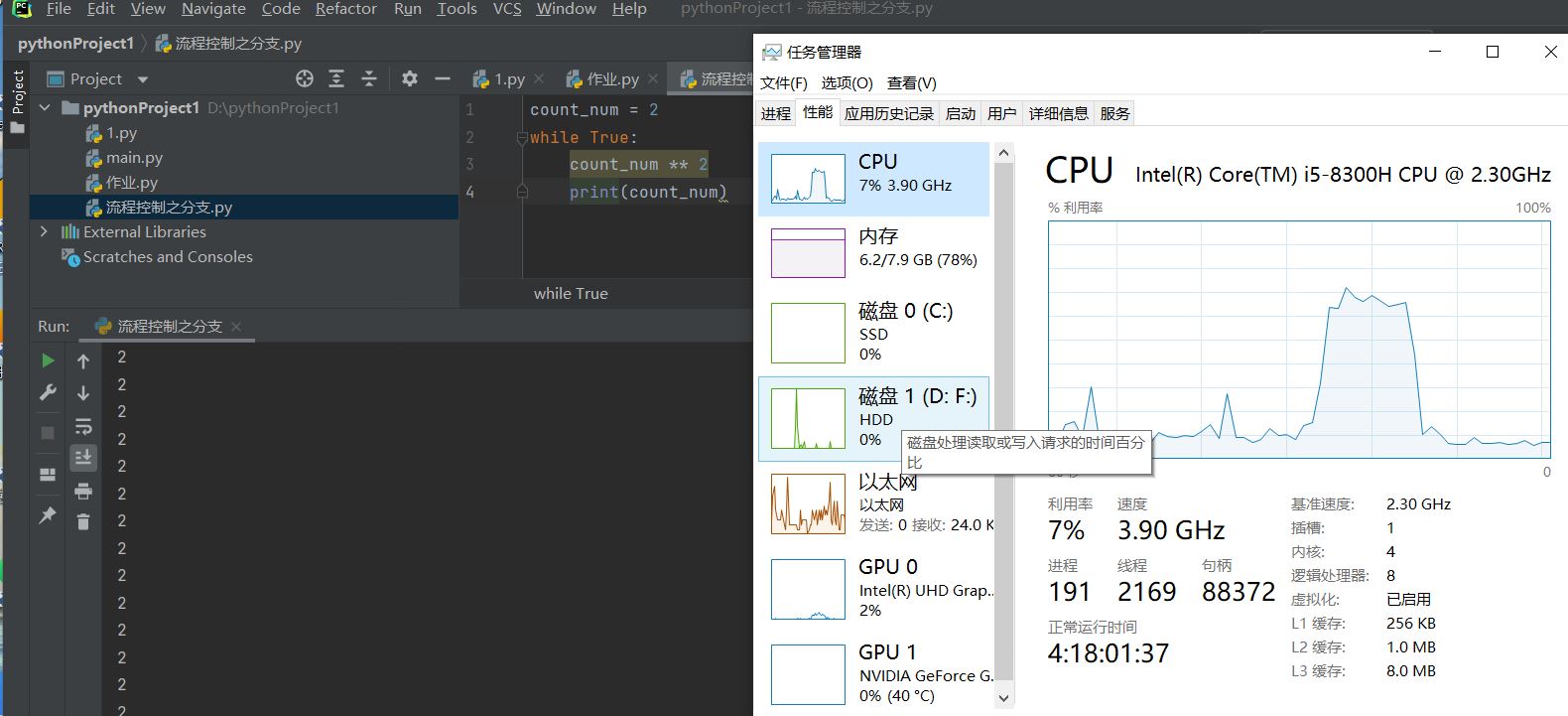Jump up the stack trace arrow
Viewport: 1568px width, 716px height.
click(83, 361)
